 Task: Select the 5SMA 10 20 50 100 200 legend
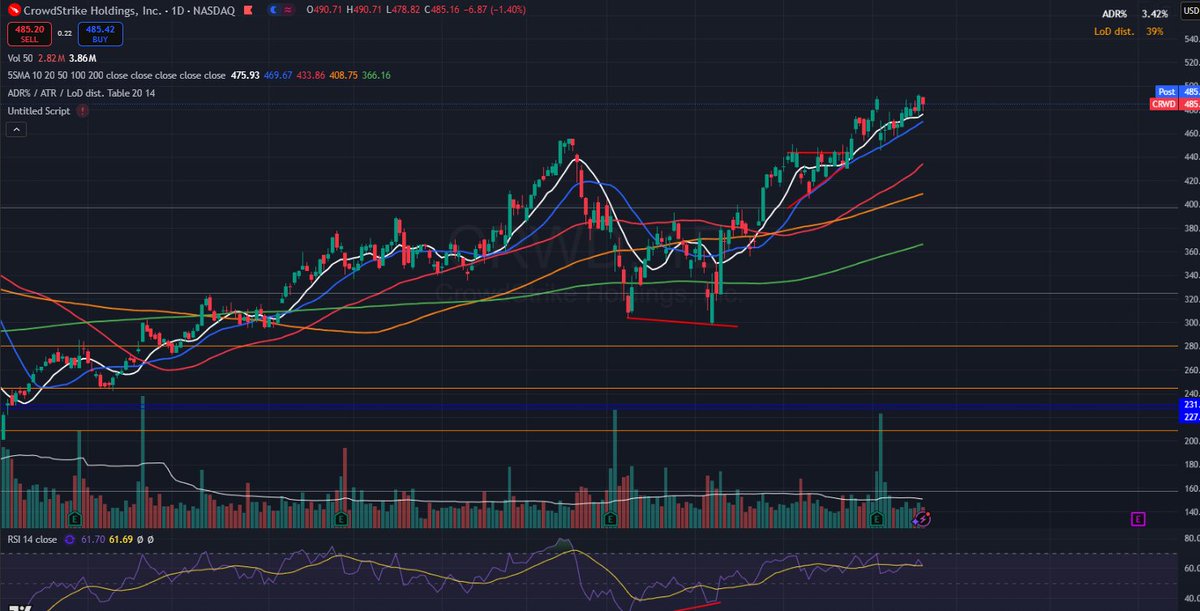coord(116,75)
